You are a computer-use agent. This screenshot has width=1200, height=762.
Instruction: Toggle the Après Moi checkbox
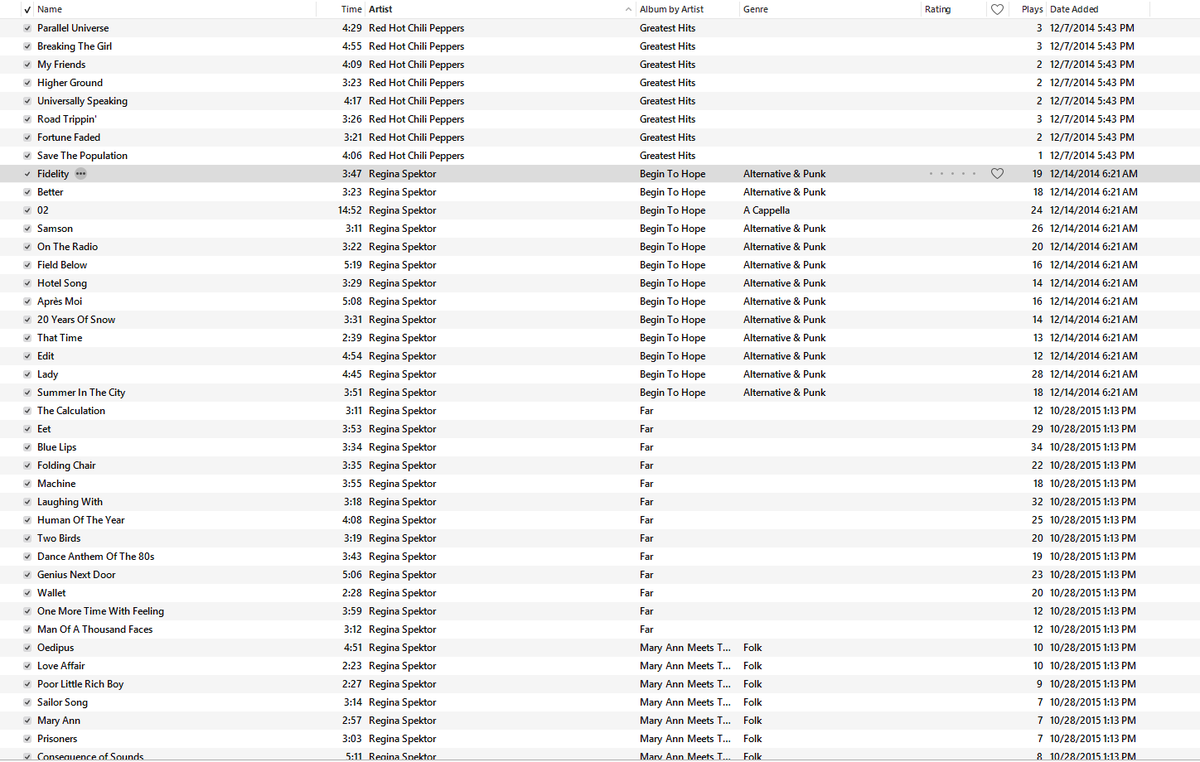27,301
